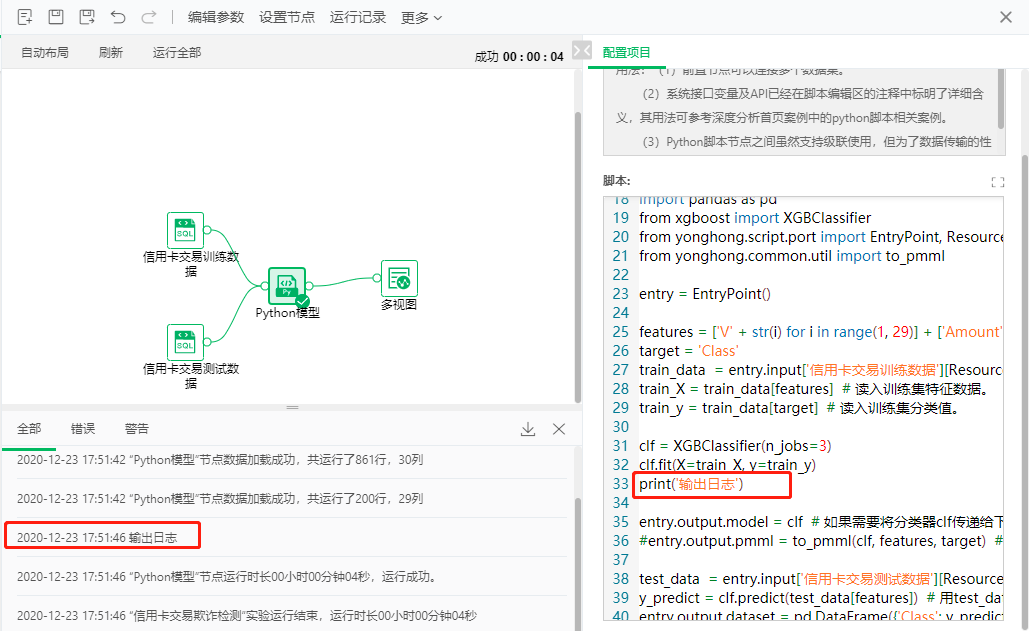This screenshot has height=631, width=1029.
Task: Show 全部 log tab
Action: click(29, 429)
